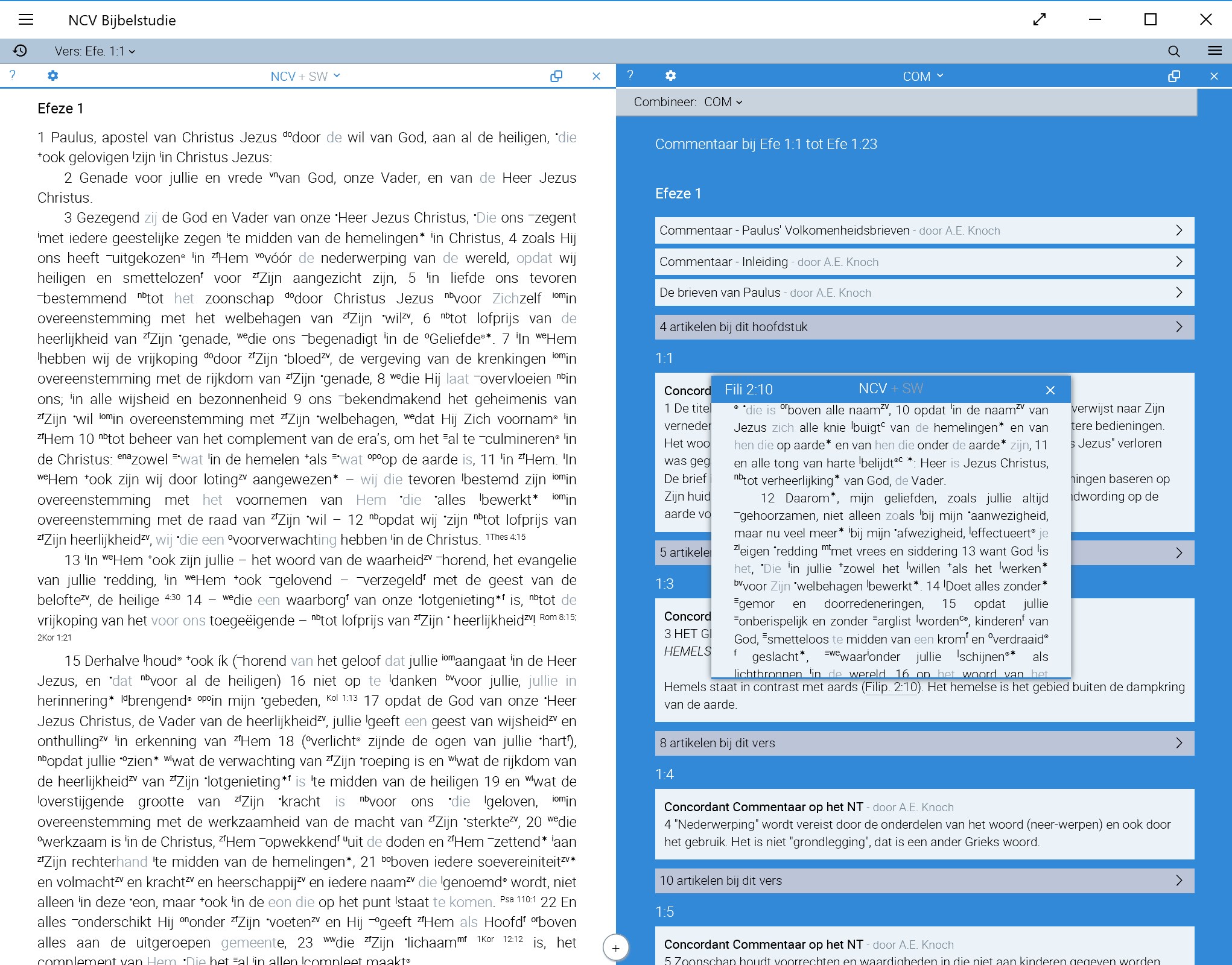Open the Vers: Efe. 1:1 dropdown
Screen dimensions: 1232x965
(95, 51)
